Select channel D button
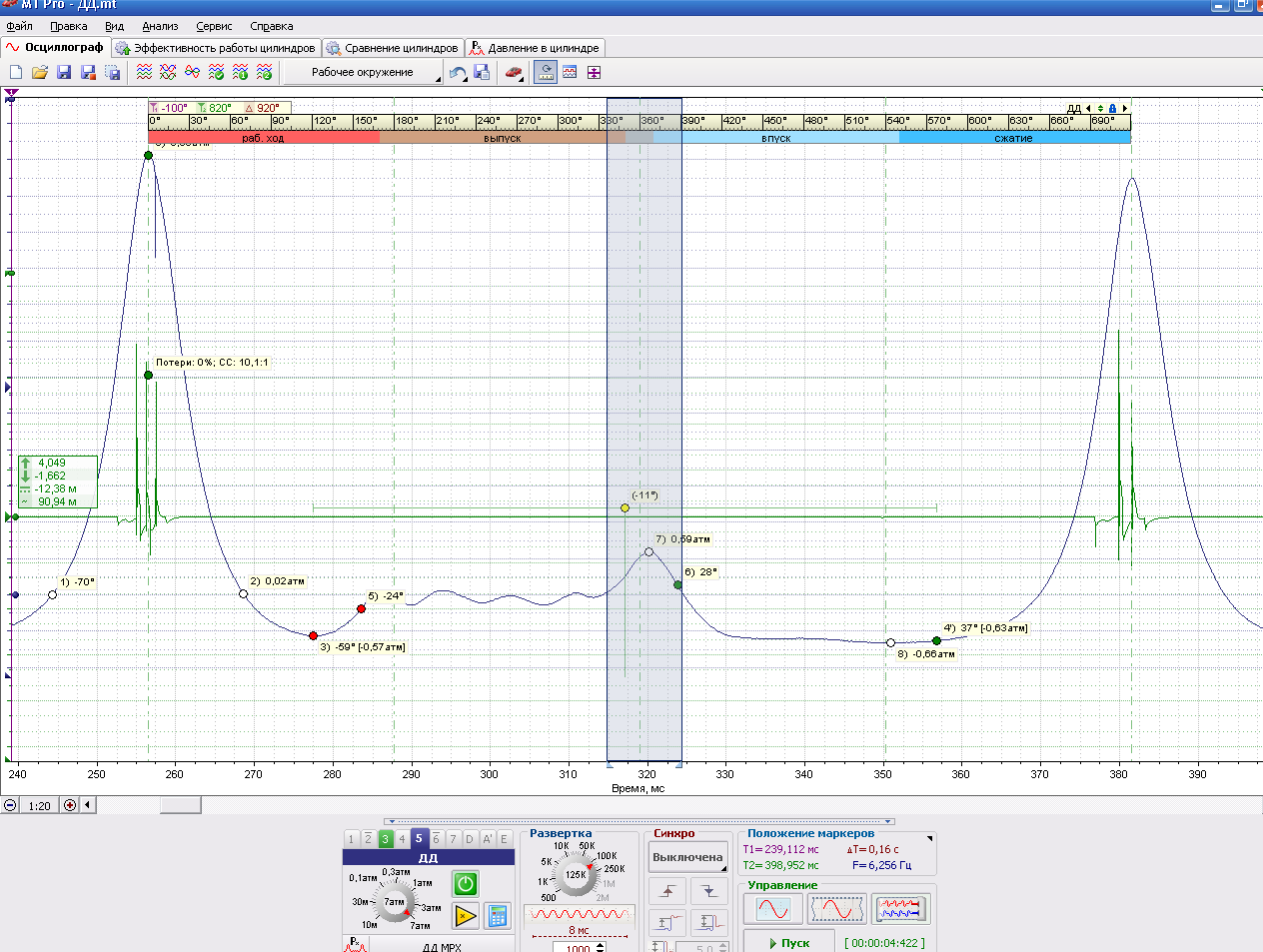 [x=470, y=839]
